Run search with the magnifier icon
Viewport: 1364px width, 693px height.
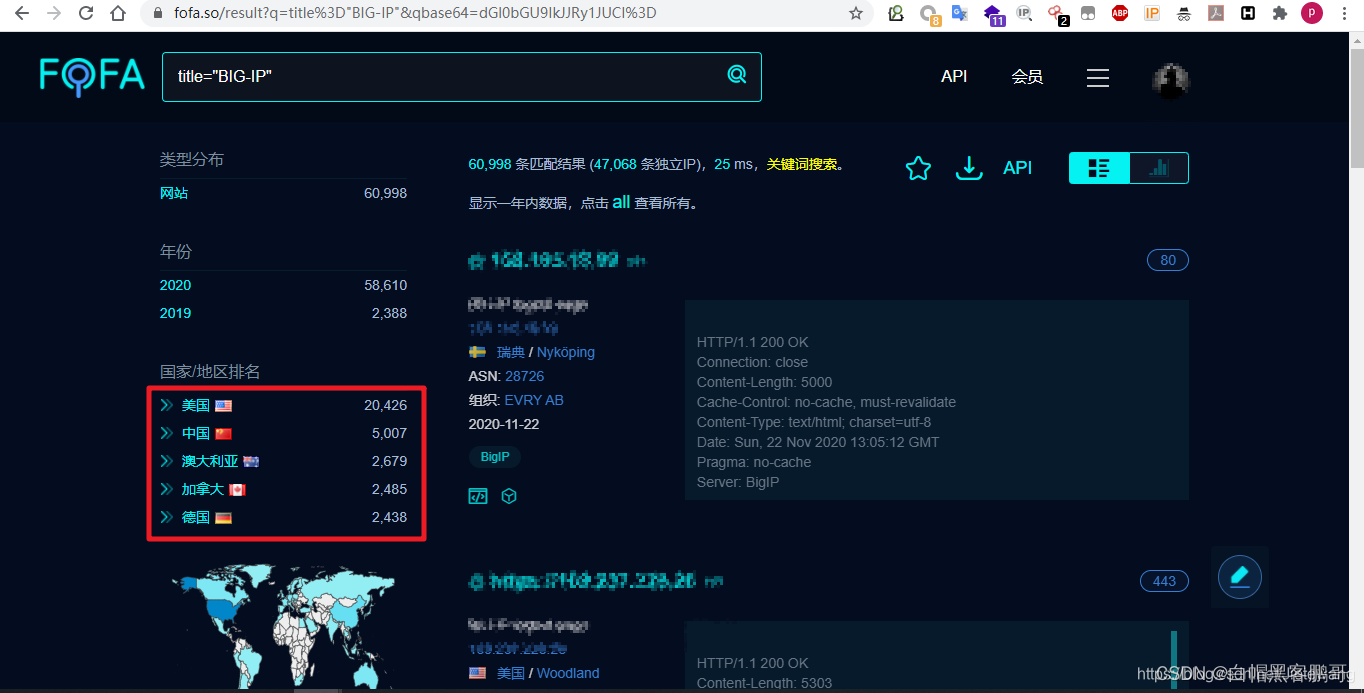737,75
